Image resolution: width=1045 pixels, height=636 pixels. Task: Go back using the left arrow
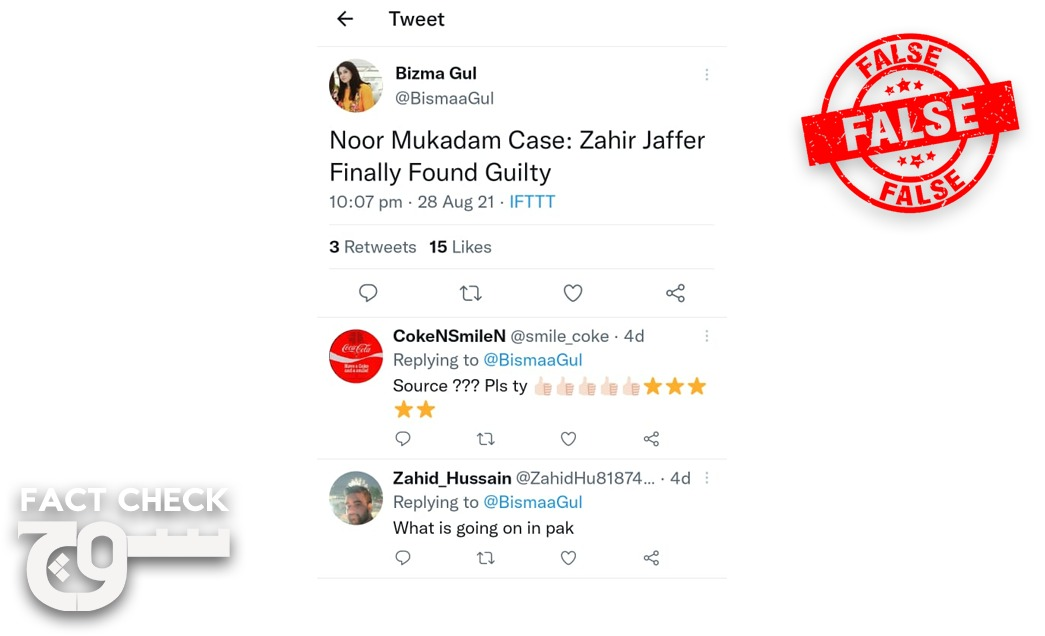[345, 19]
